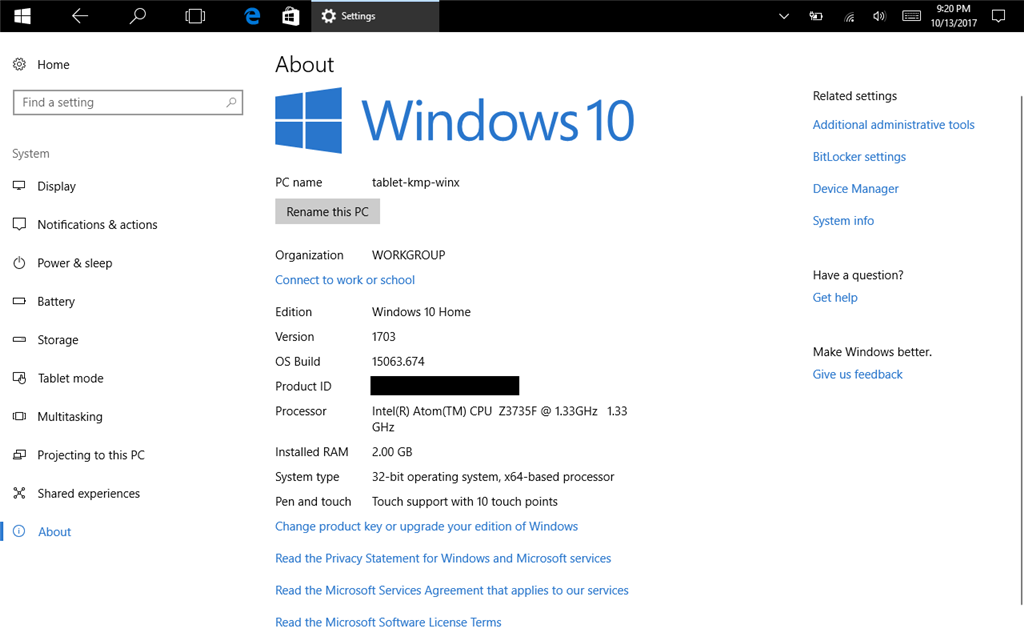Viewport: 1024px width, 640px height.
Task: Open Multitasking settings
Action: tap(70, 417)
